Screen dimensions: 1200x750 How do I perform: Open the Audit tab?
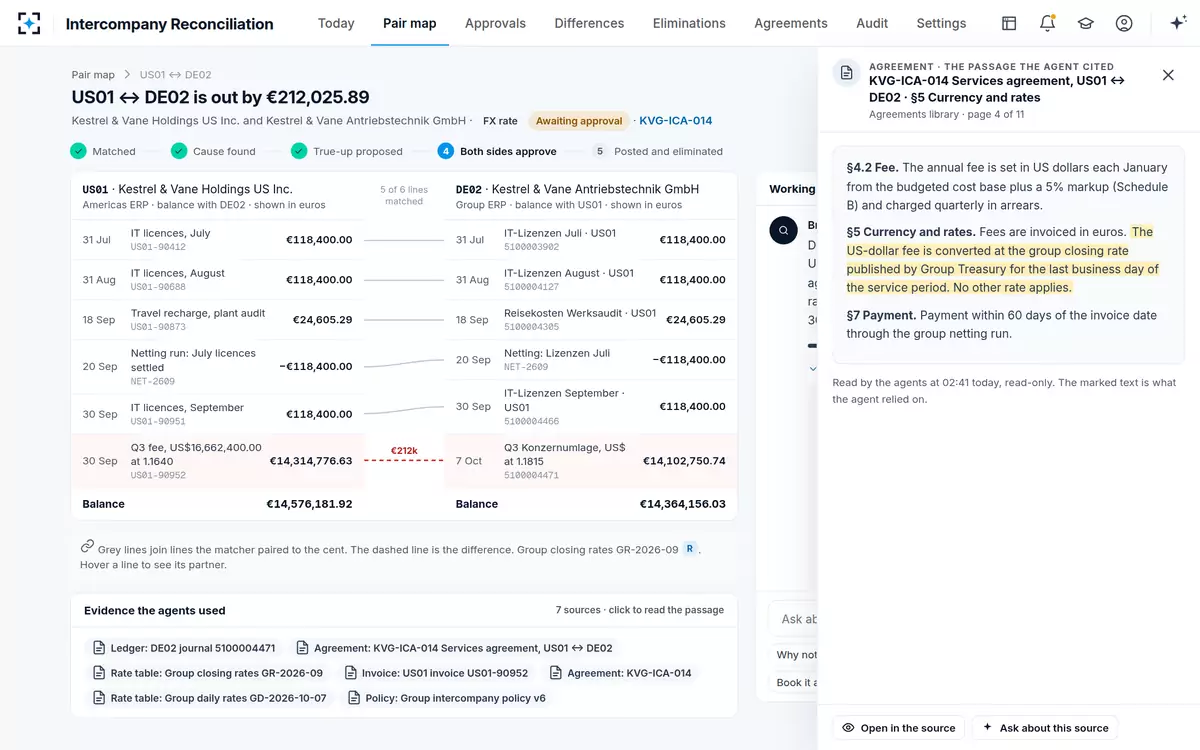click(x=872, y=23)
